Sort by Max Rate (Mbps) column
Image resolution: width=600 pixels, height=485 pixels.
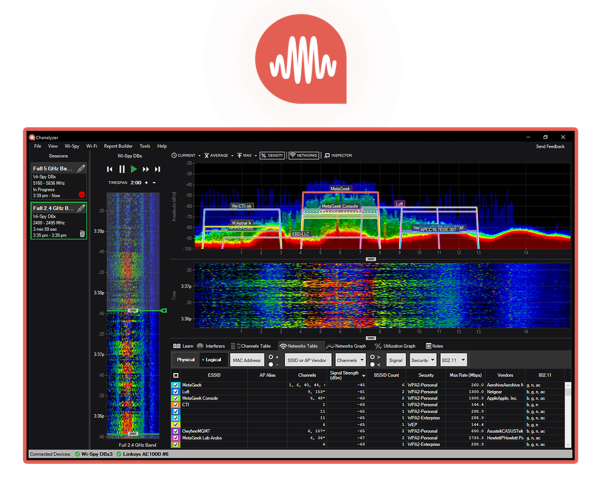466,375
